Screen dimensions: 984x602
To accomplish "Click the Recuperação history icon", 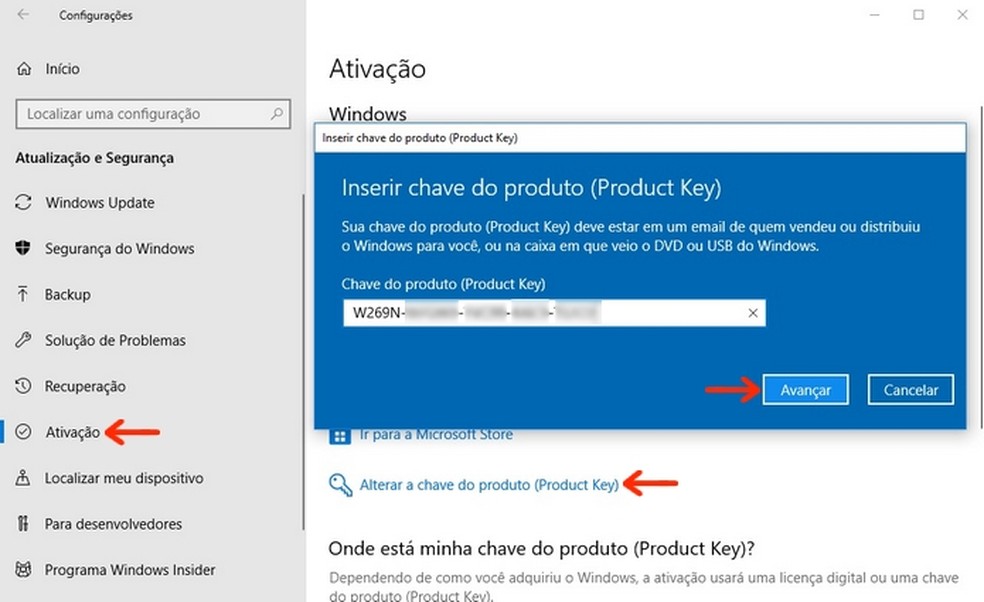I will [x=24, y=387].
